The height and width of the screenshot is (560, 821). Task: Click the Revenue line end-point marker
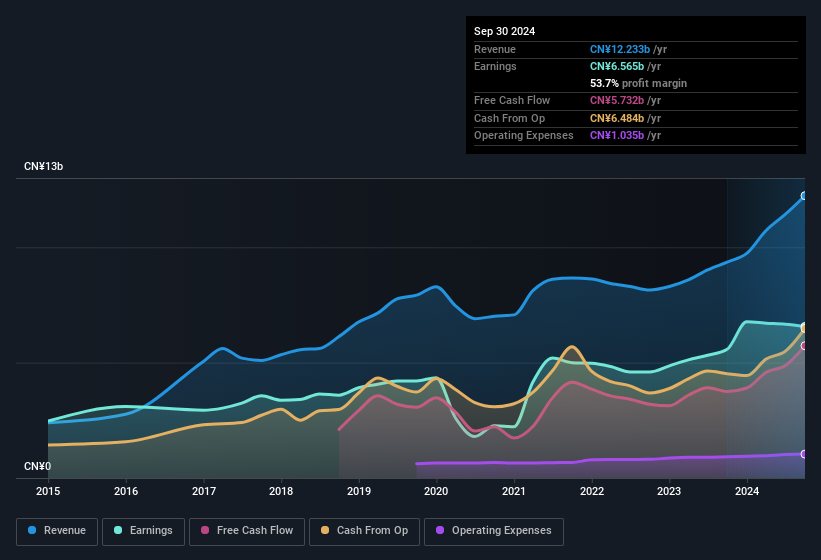coord(804,196)
